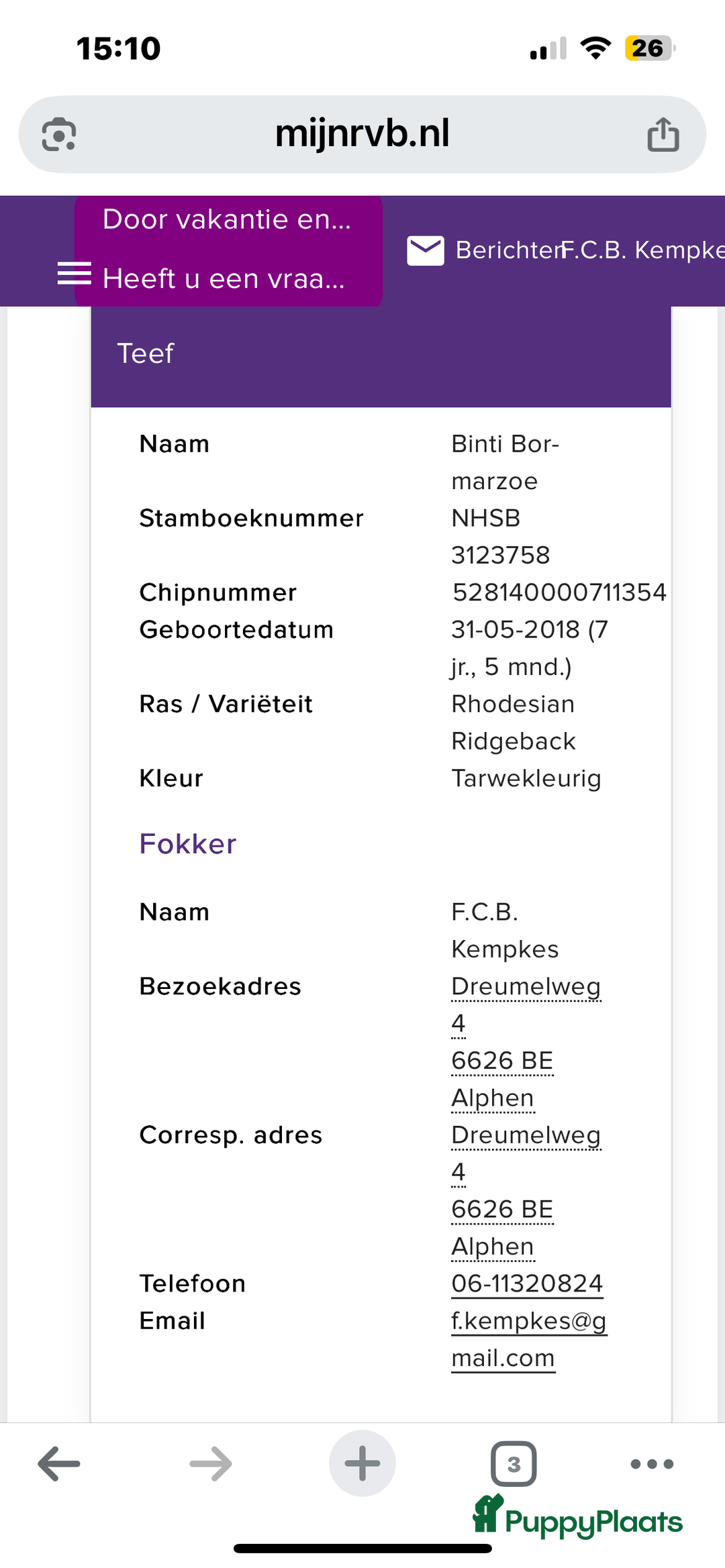Tap the Dreumelweg link under Bezoekadres

[x=526, y=986]
